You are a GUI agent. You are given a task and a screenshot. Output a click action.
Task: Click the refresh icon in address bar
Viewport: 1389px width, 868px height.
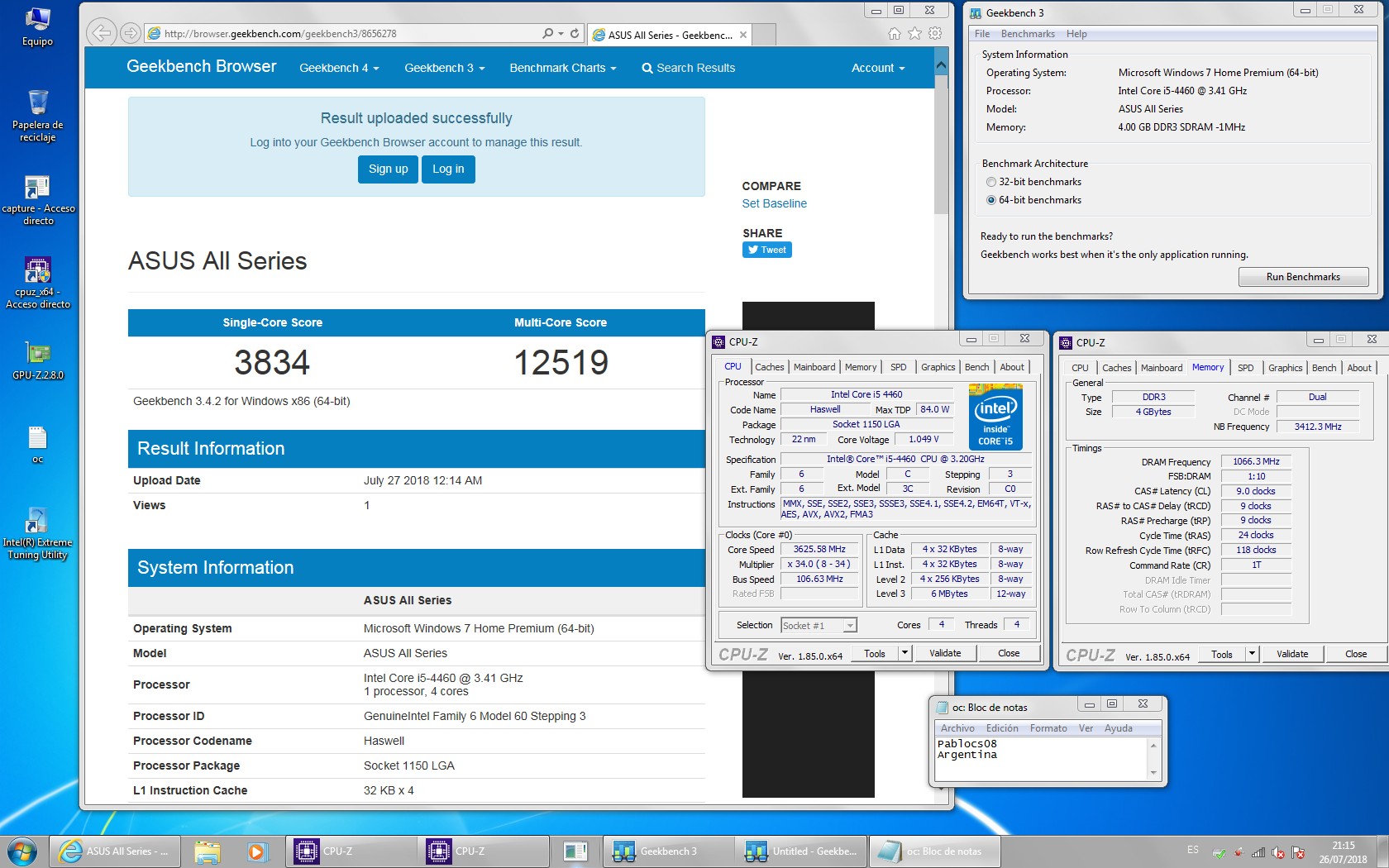(575, 34)
